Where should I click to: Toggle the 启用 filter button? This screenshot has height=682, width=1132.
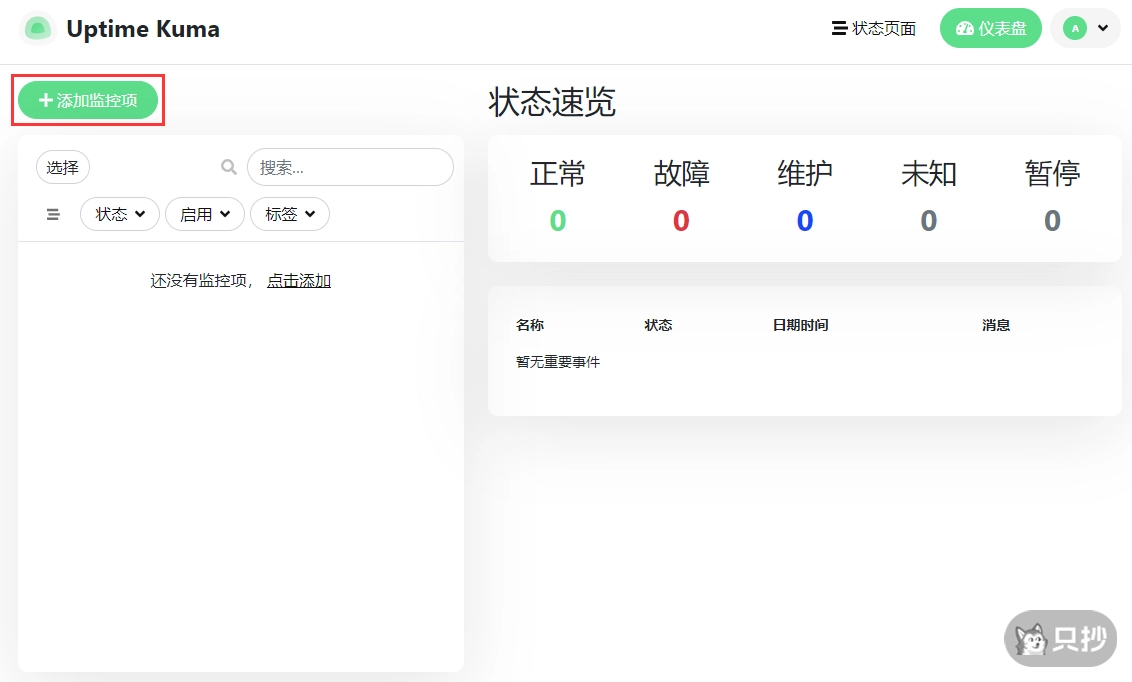tap(204, 213)
